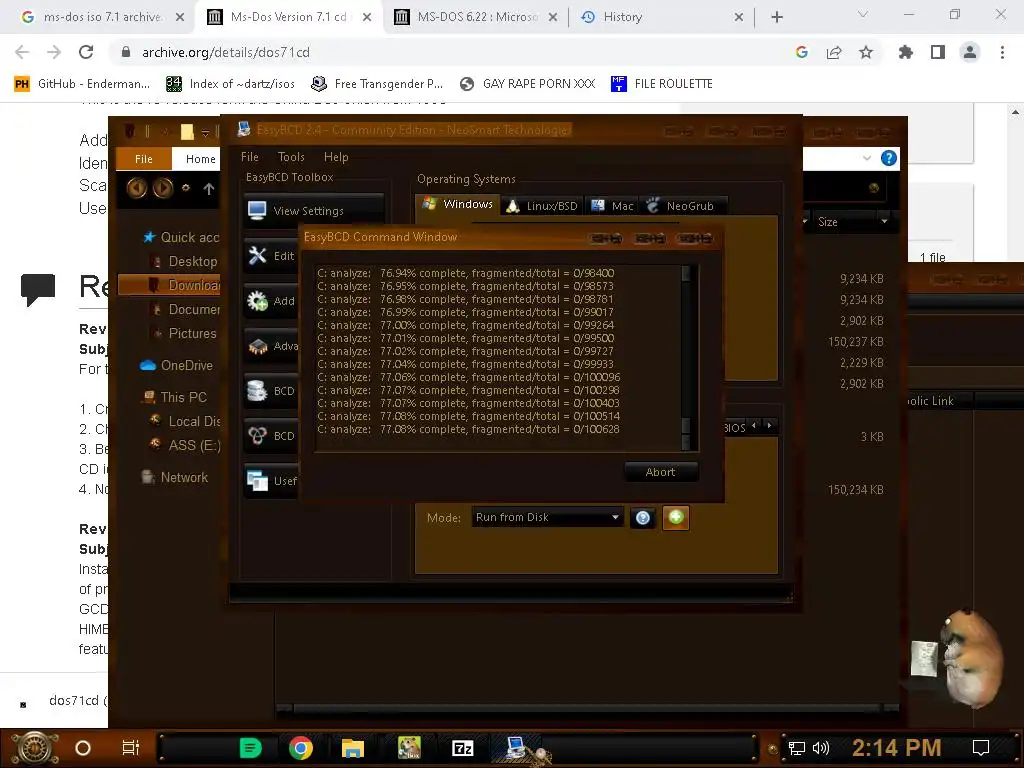Share this page icon in Chrome
Viewport: 1024px width, 768px height.
coord(834,52)
